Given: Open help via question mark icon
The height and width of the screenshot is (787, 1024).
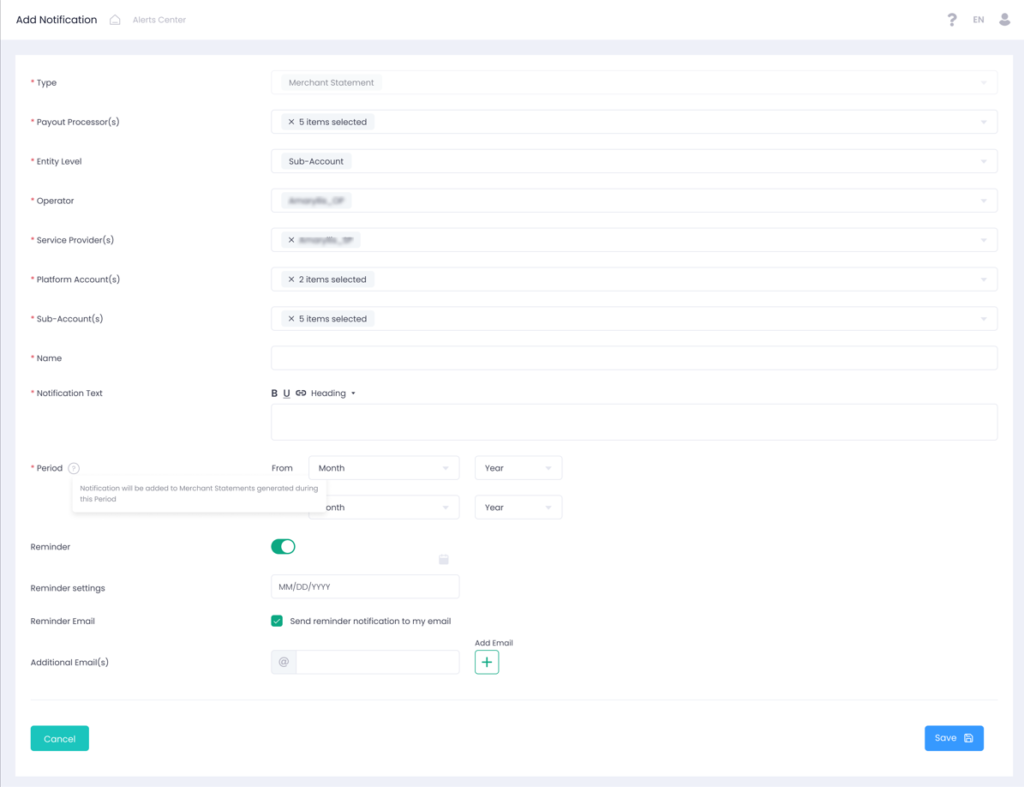Looking at the screenshot, I should point(952,20).
